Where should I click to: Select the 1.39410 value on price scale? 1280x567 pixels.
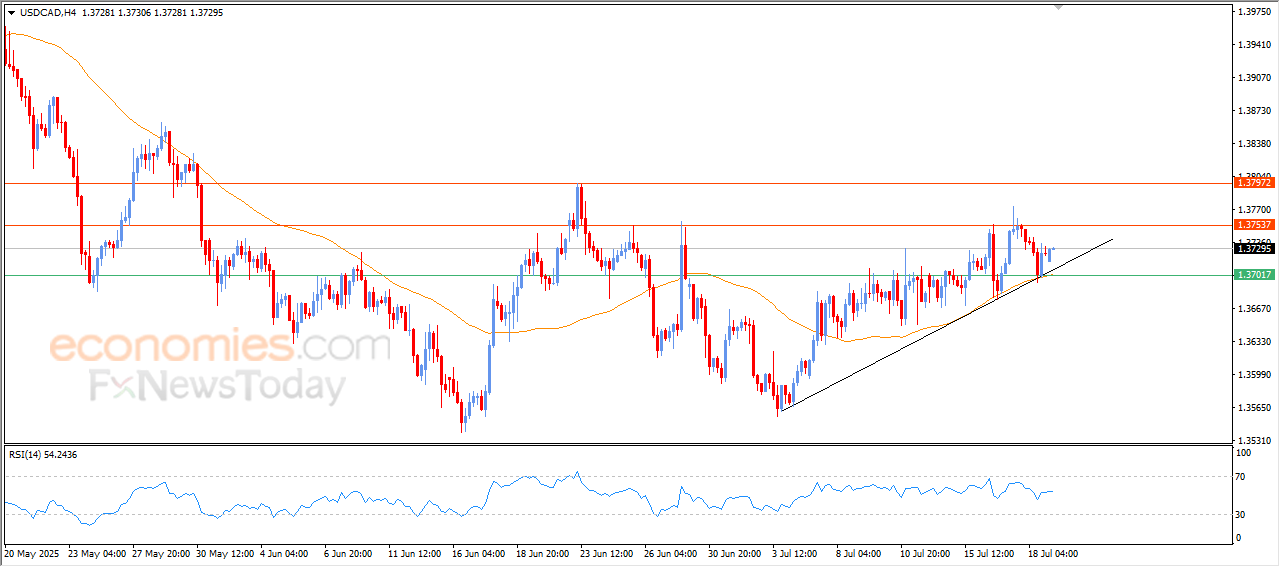(1254, 45)
